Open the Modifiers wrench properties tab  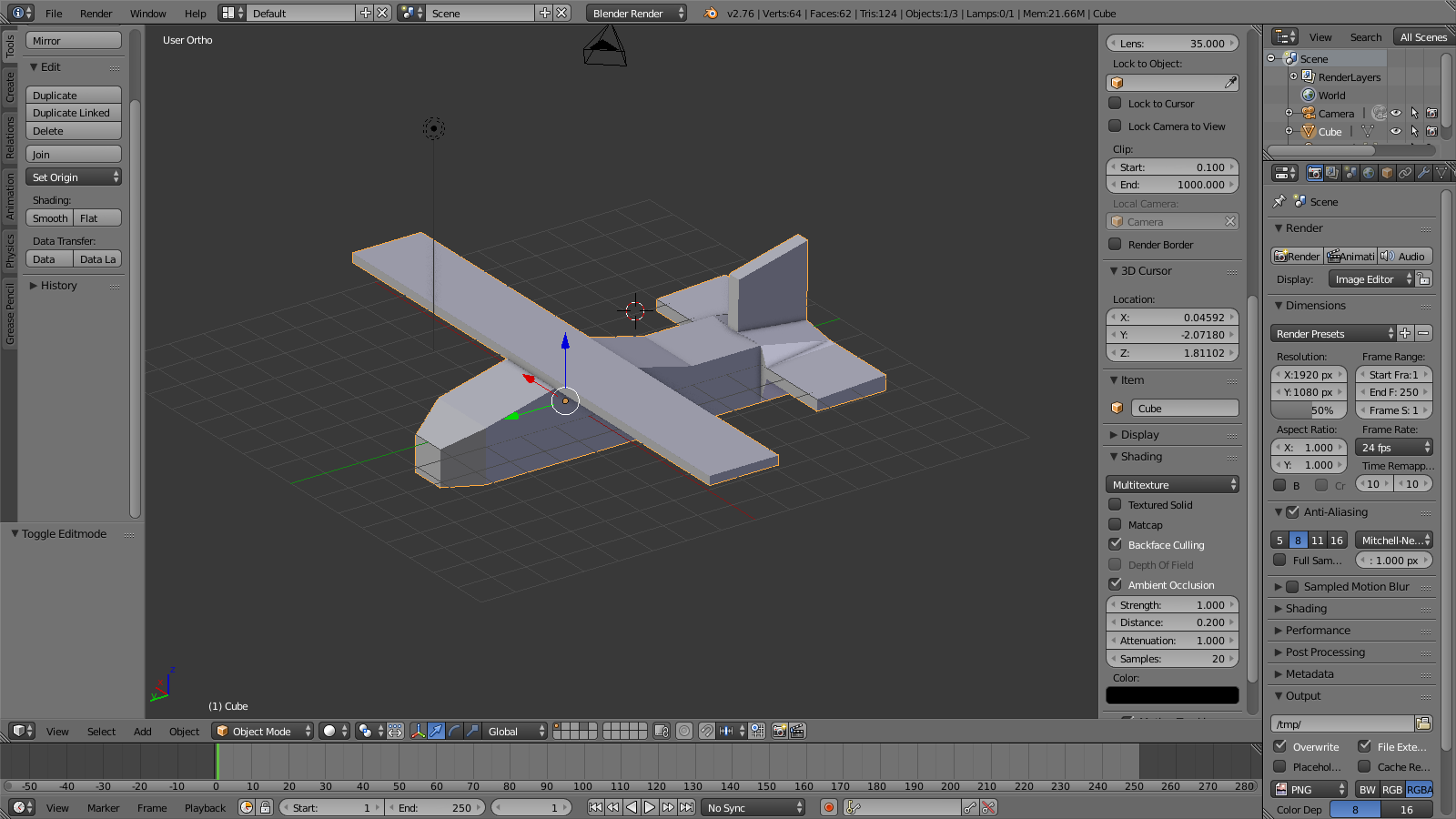click(1423, 173)
